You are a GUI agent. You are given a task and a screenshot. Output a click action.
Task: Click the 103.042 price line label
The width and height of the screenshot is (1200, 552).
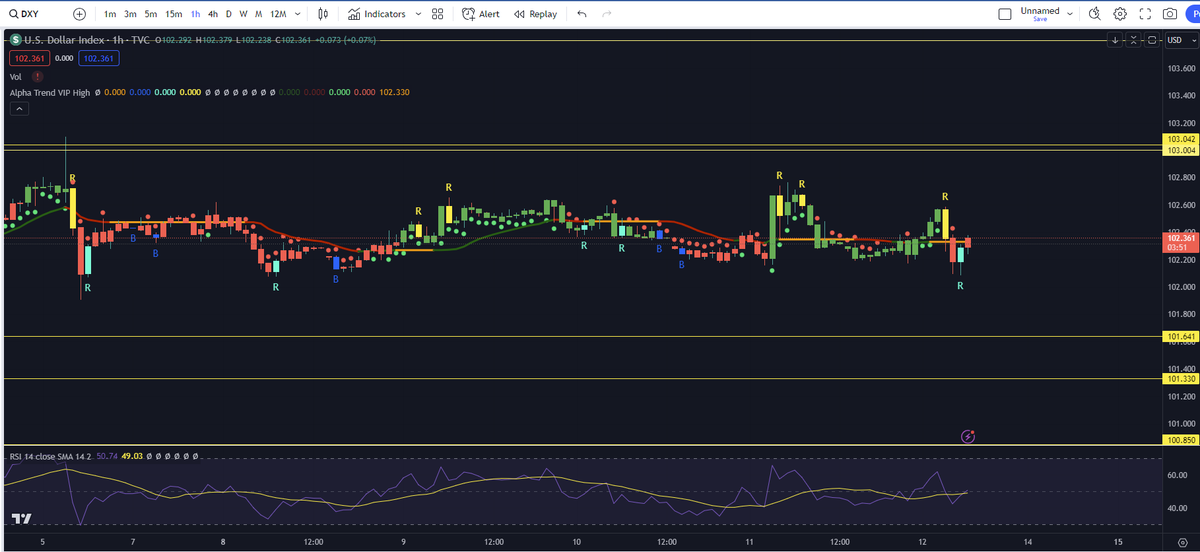pos(1181,139)
